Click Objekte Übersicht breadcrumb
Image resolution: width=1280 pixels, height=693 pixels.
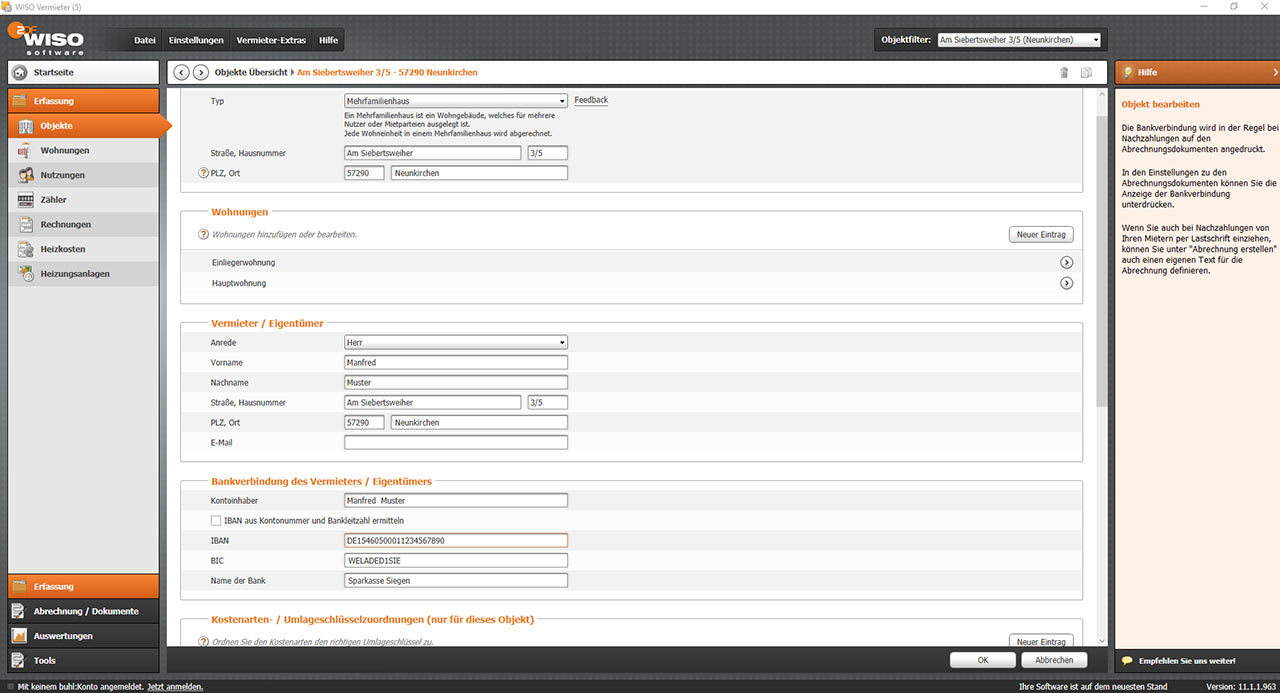[251, 72]
